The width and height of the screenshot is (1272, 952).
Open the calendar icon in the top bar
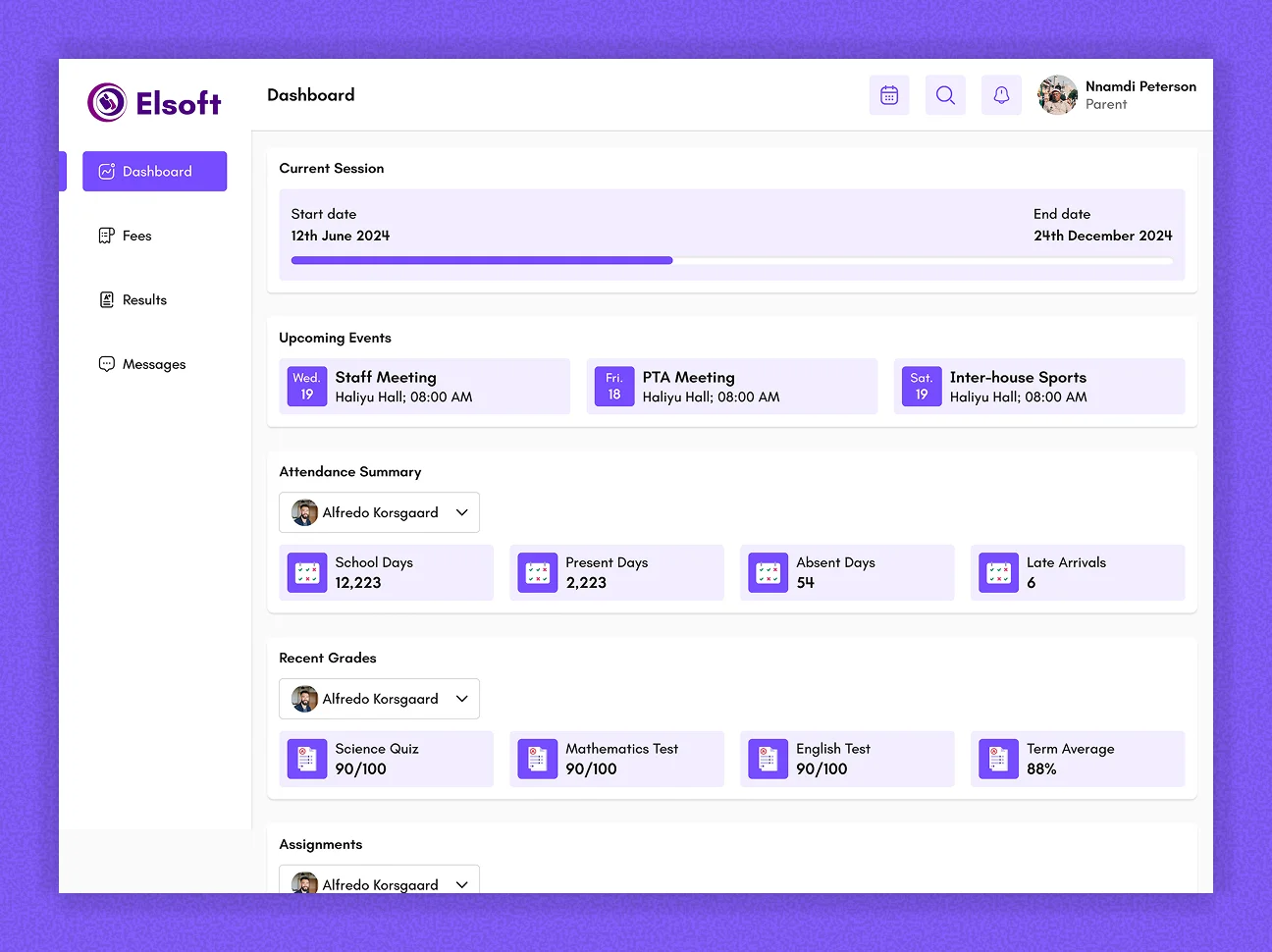click(889, 94)
